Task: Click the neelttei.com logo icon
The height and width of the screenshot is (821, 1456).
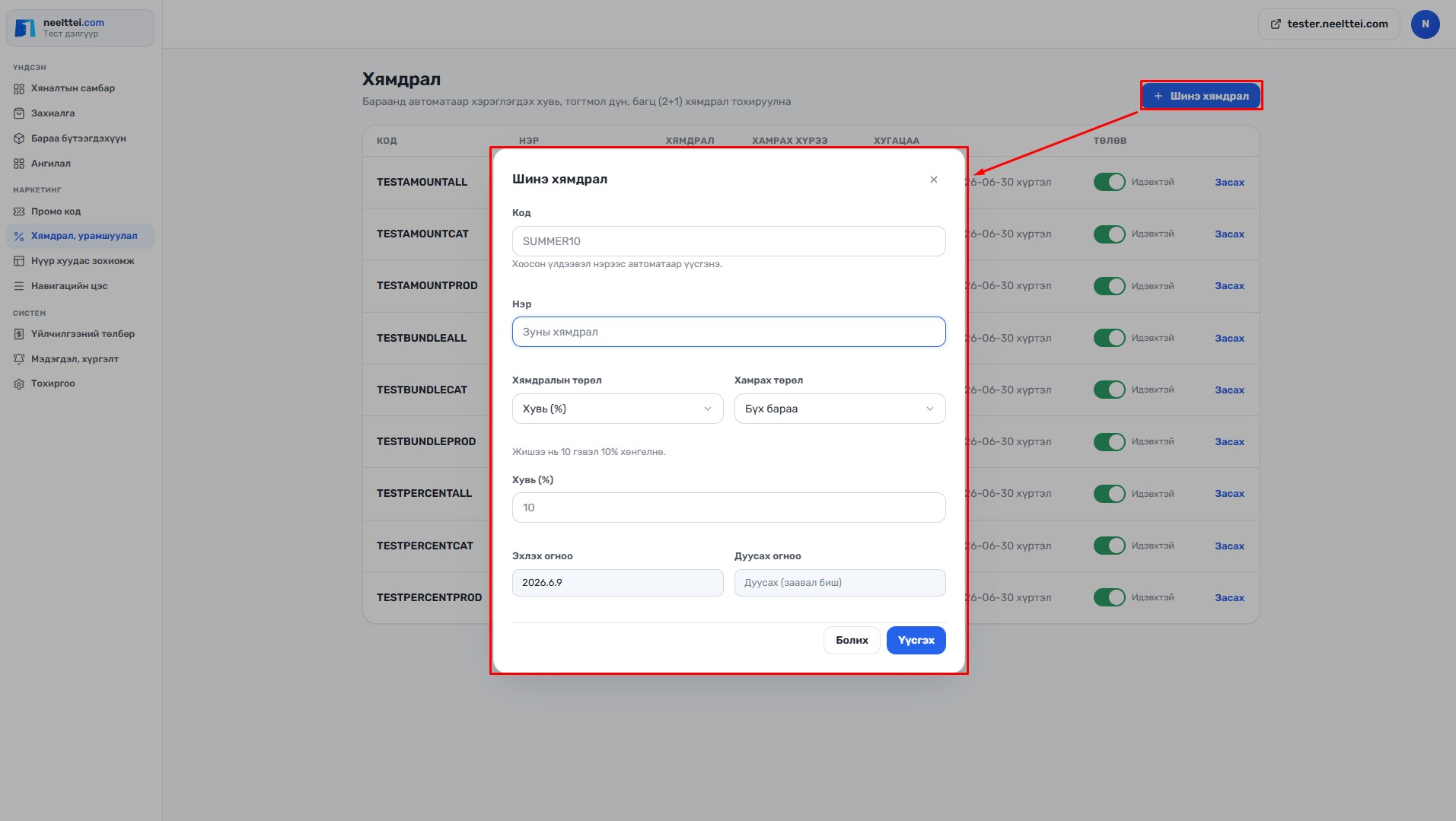Action: [x=25, y=28]
